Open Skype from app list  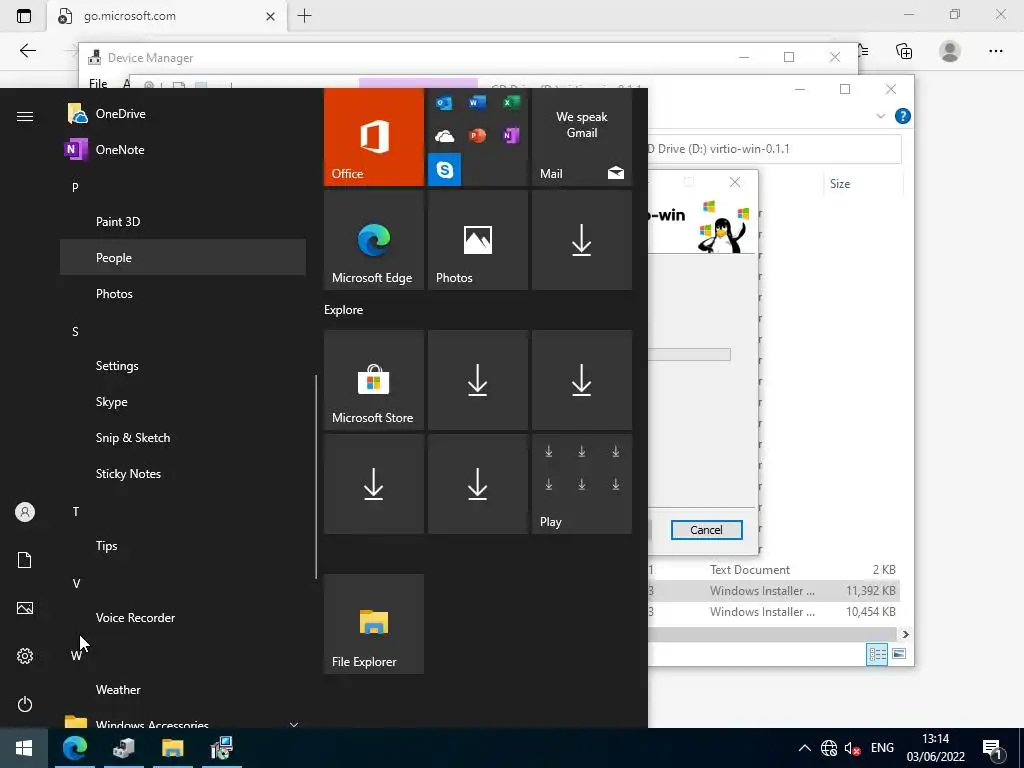click(x=183, y=402)
